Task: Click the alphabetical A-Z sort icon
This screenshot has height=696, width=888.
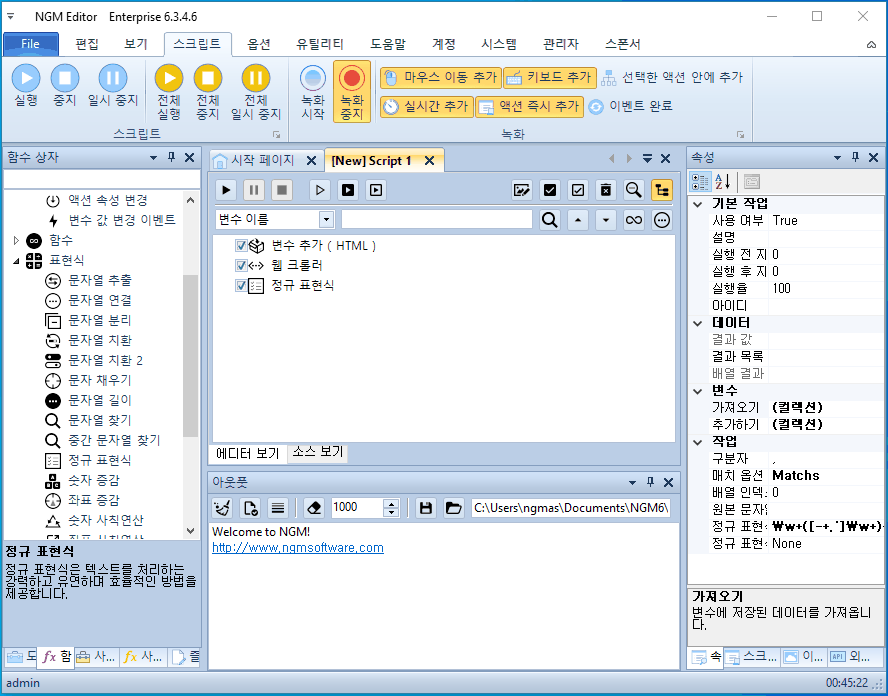Action: [x=722, y=182]
